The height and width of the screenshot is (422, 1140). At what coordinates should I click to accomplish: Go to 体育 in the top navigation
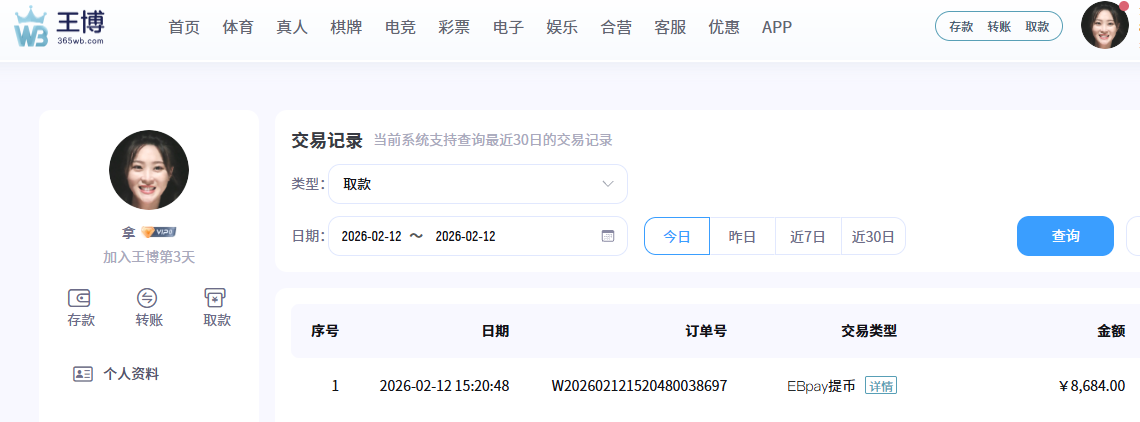point(238,27)
